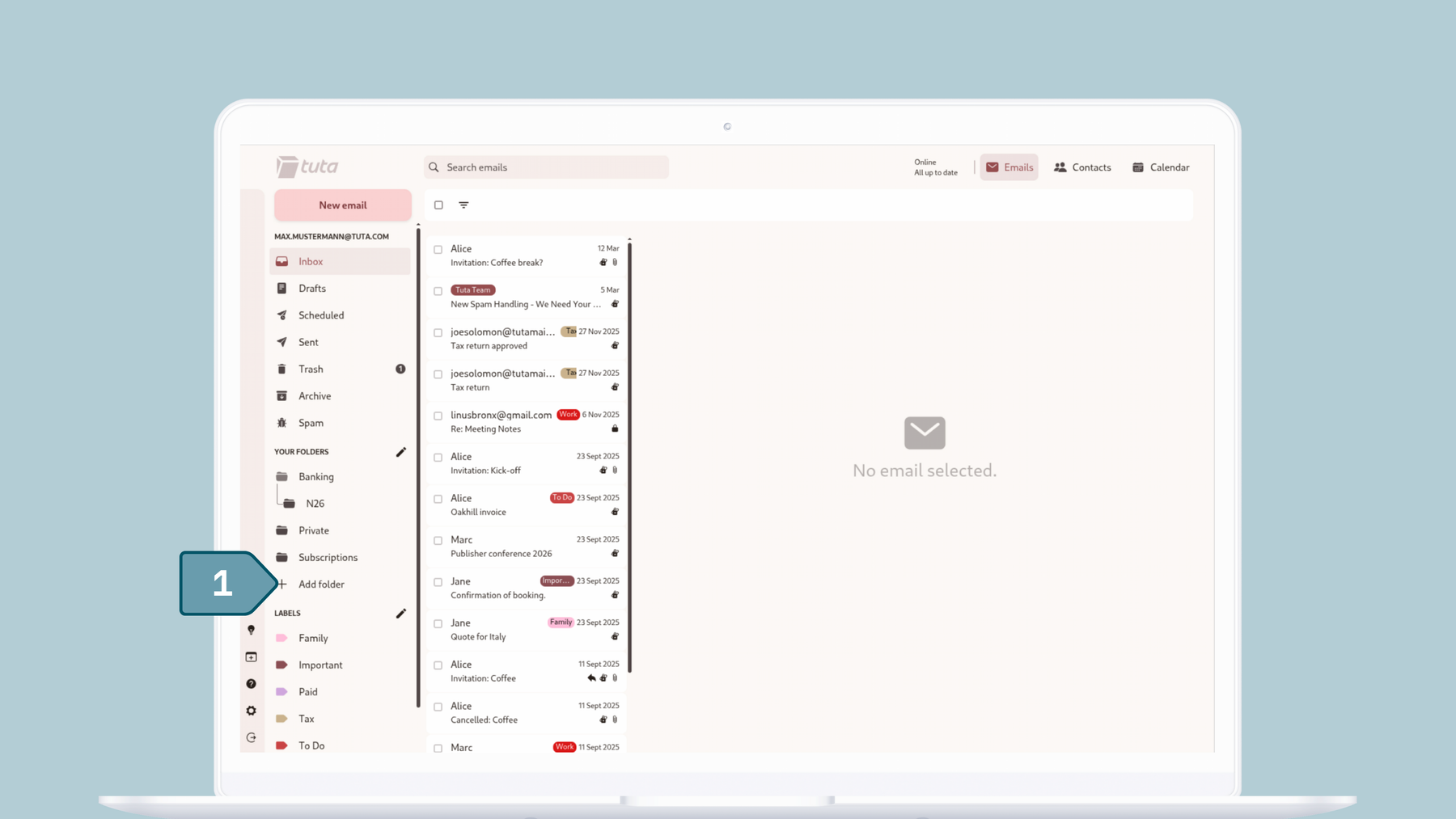Check the Oakhill invoice email
Screen dimensions: 1456x819
pyautogui.click(x=438, y=499)
